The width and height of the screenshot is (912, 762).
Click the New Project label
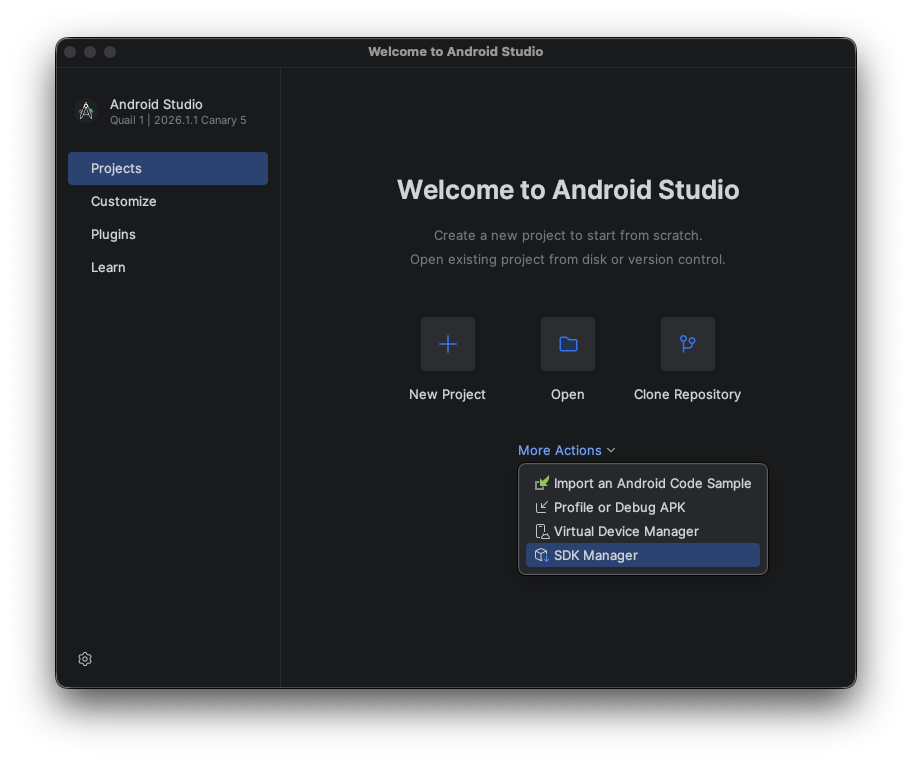click(x=447, y=394)
